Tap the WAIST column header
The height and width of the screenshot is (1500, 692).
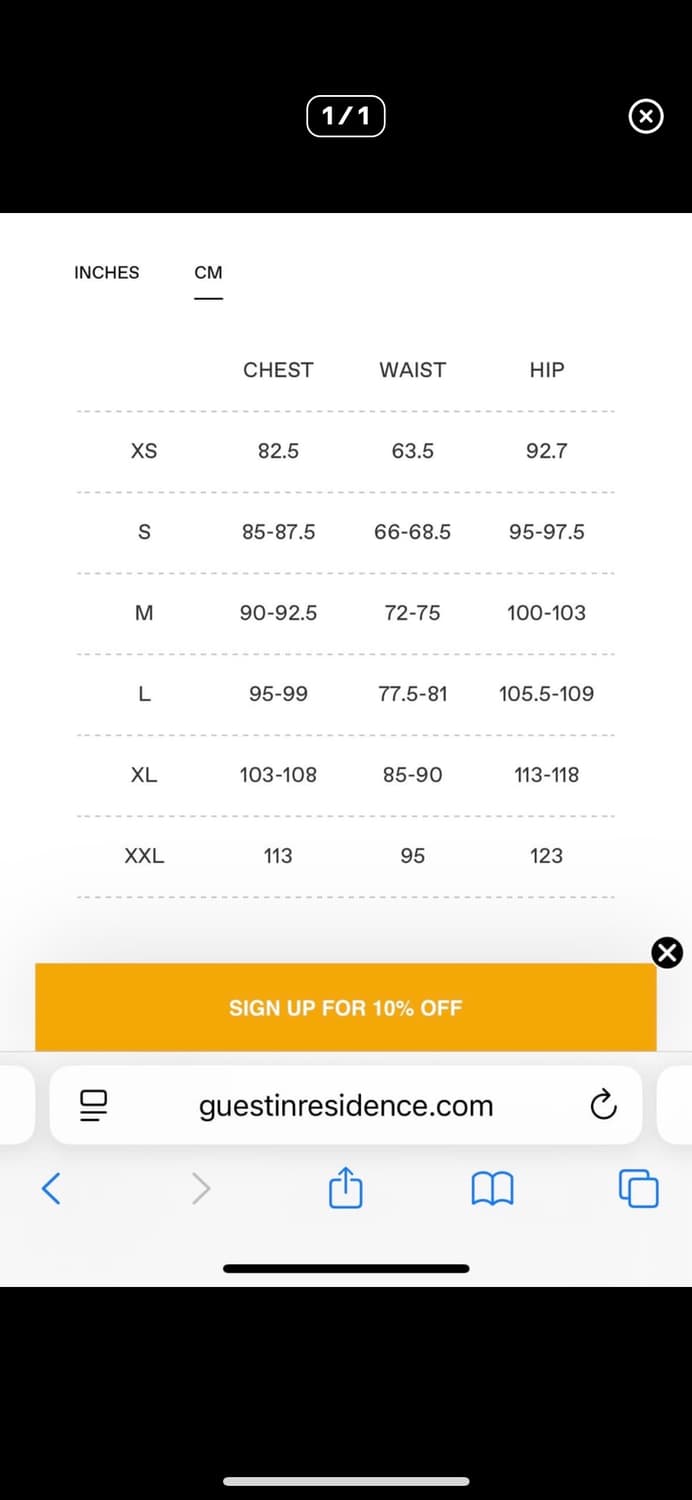[412, 370]
